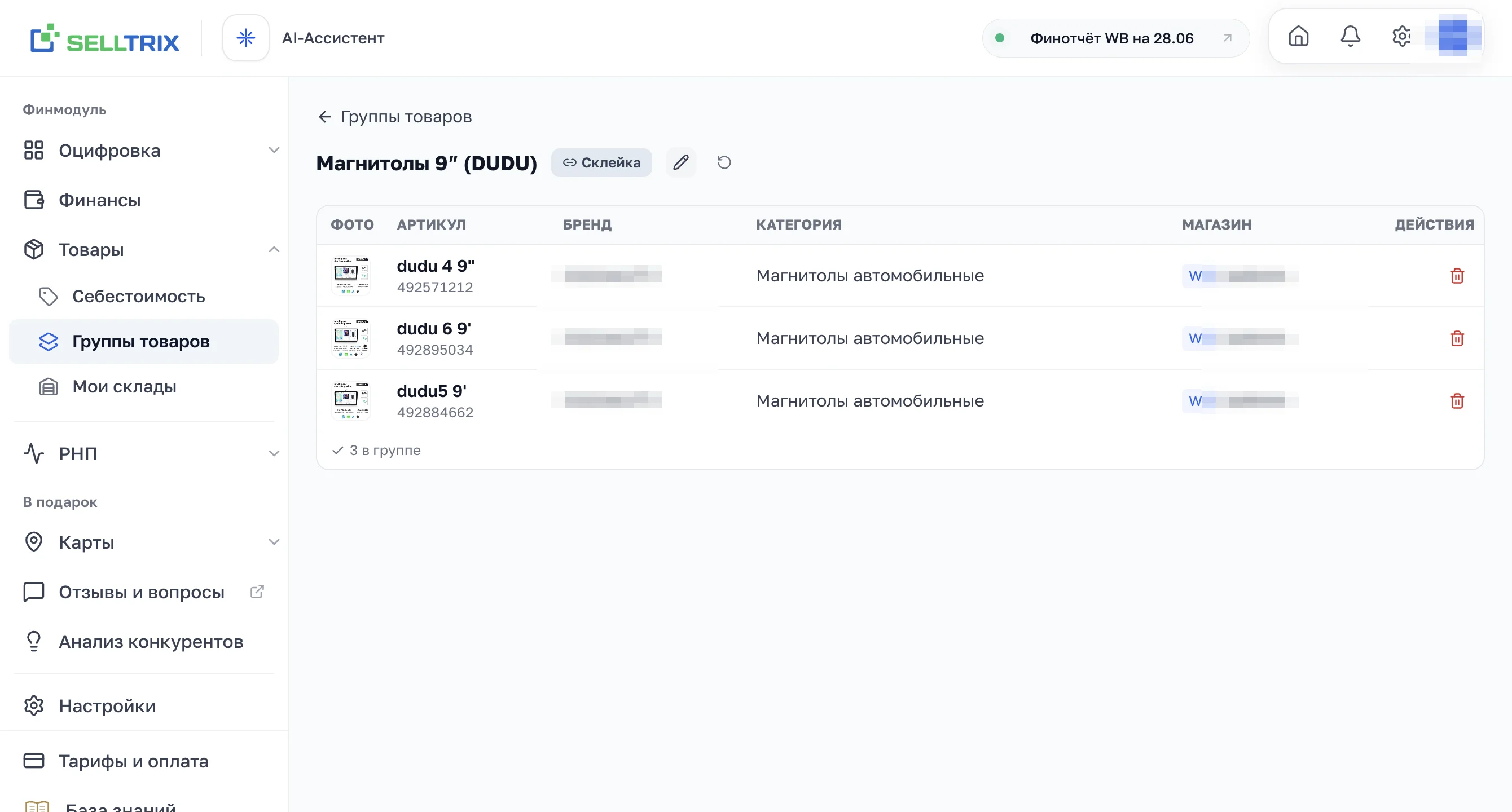1512x812 pixels.
Task: Open Финотчёт WB на 28.06 status pill
Action: click(x=1115, y=38)
